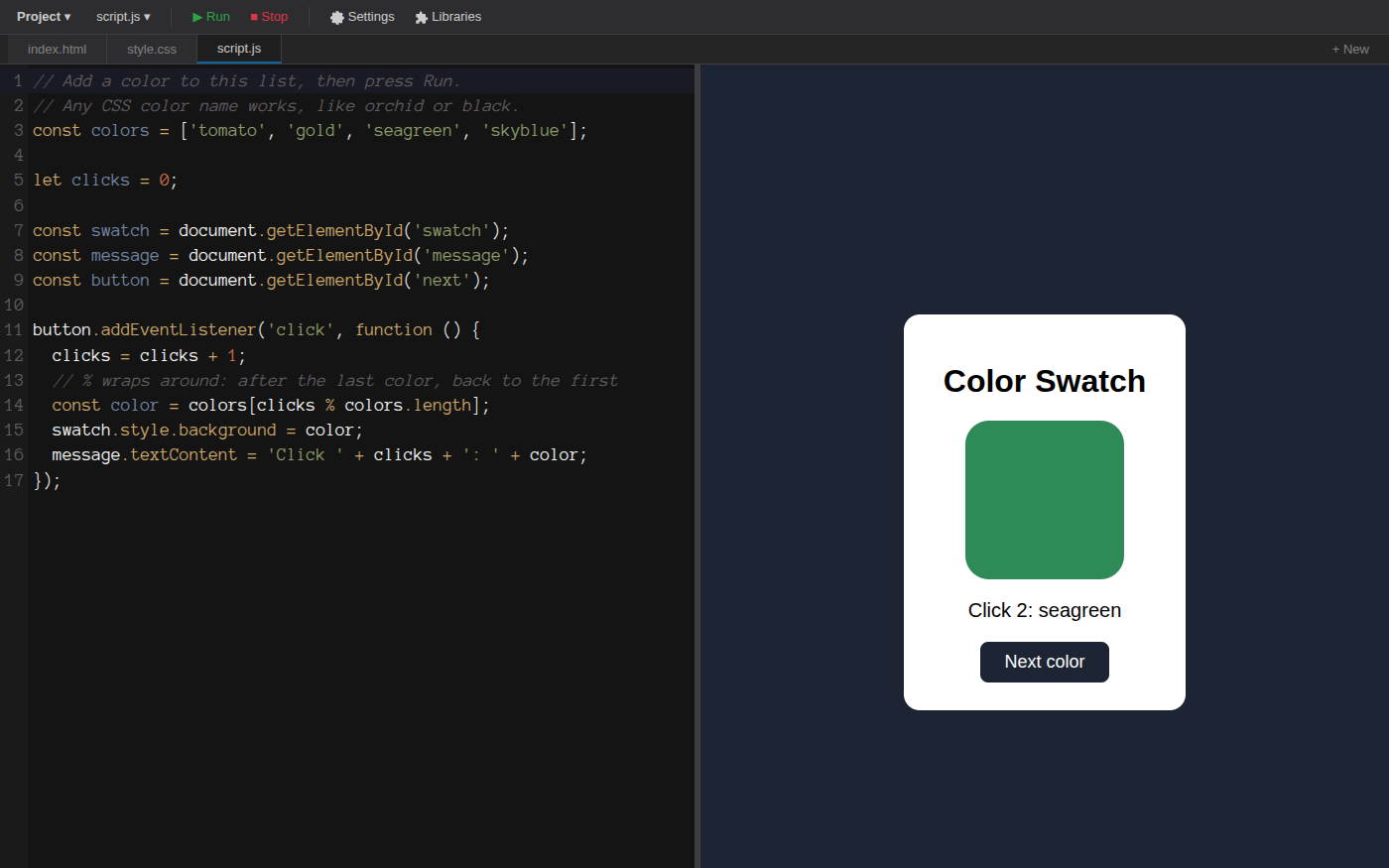Open Settings via the gear icon

pyautogui.click(x=362, y=17)
